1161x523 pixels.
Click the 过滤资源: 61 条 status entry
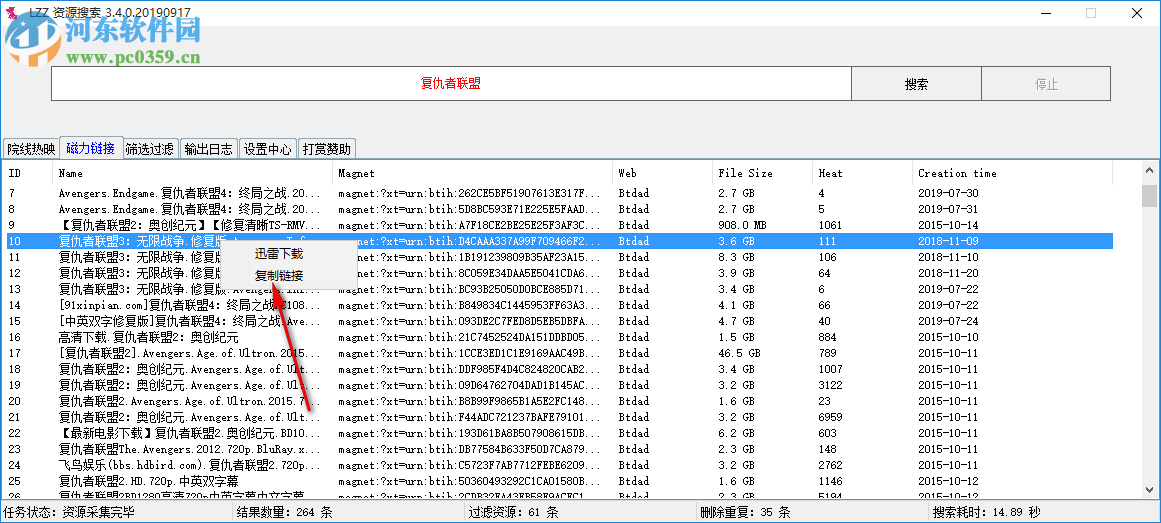click(514, 512)
